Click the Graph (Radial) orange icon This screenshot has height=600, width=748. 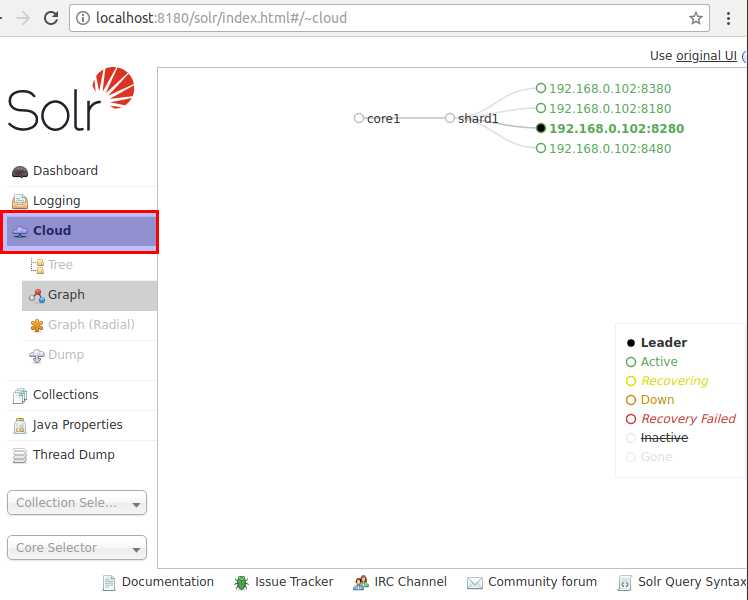coord(37,325)
